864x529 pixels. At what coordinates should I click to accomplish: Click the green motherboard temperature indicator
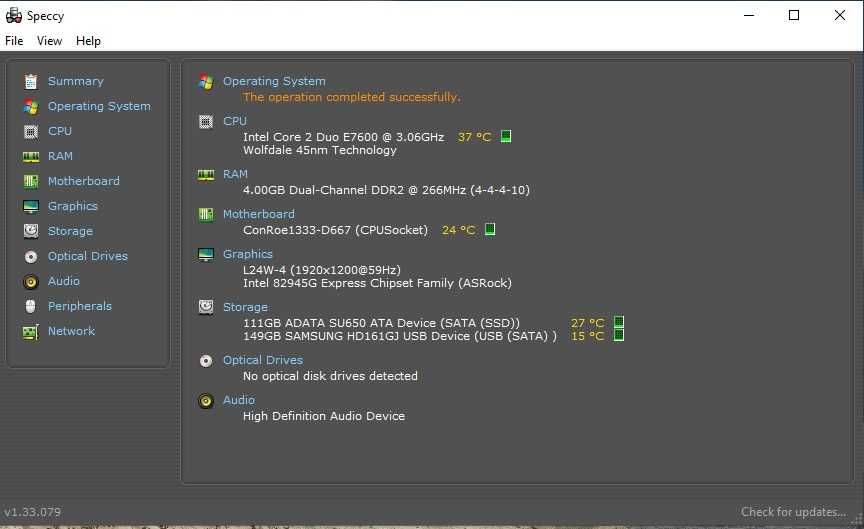coord(490,229)
